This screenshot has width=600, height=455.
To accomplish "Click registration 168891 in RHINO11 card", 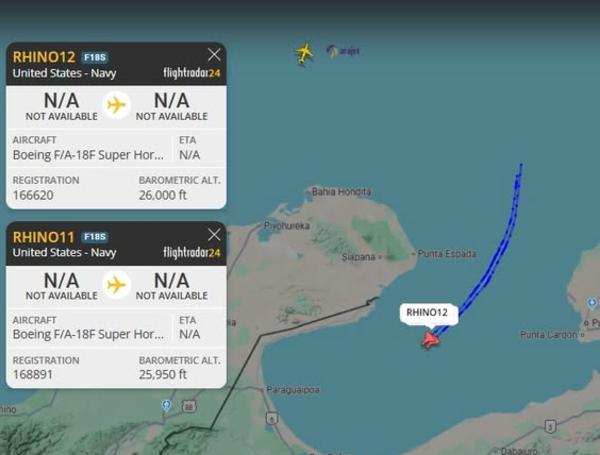I will click(33, 374).
